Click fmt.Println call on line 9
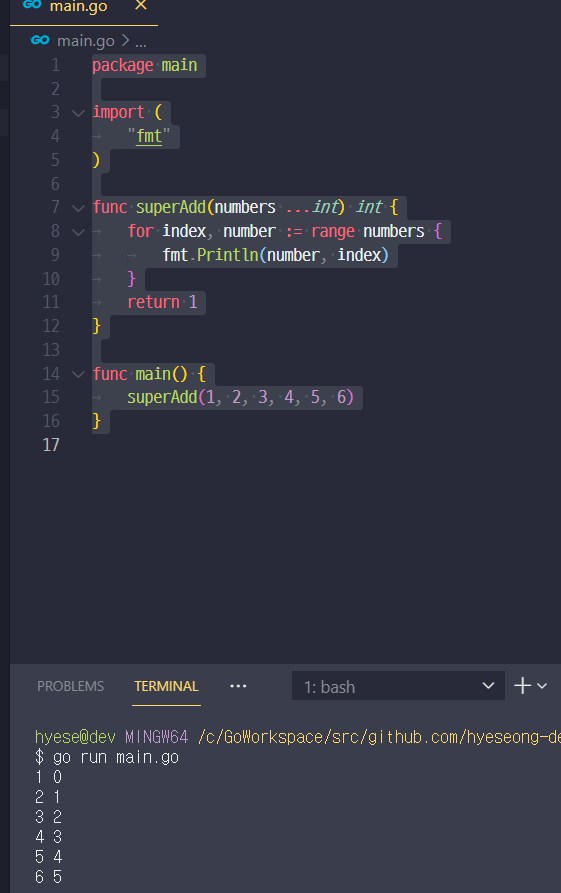The image size is (561, 893). coord(276,255)
